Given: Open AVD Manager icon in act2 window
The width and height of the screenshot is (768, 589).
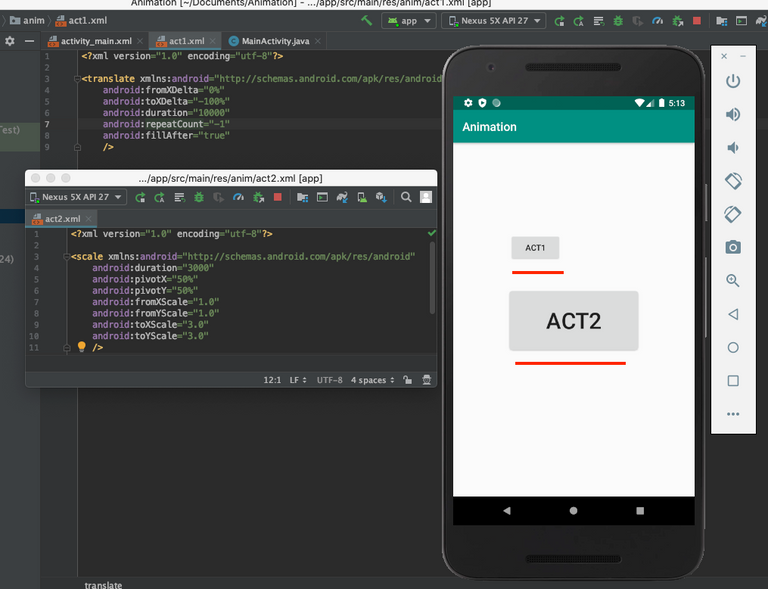Looking at the screenshot, I should click(362, 197).
